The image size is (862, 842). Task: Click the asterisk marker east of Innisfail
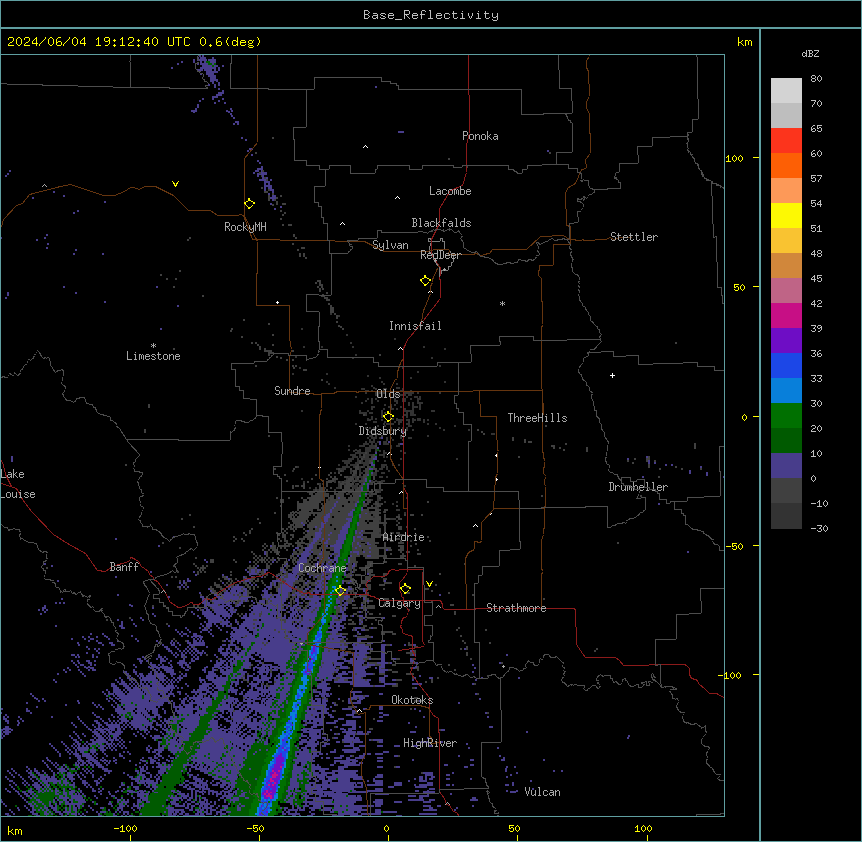pos(502,303)
